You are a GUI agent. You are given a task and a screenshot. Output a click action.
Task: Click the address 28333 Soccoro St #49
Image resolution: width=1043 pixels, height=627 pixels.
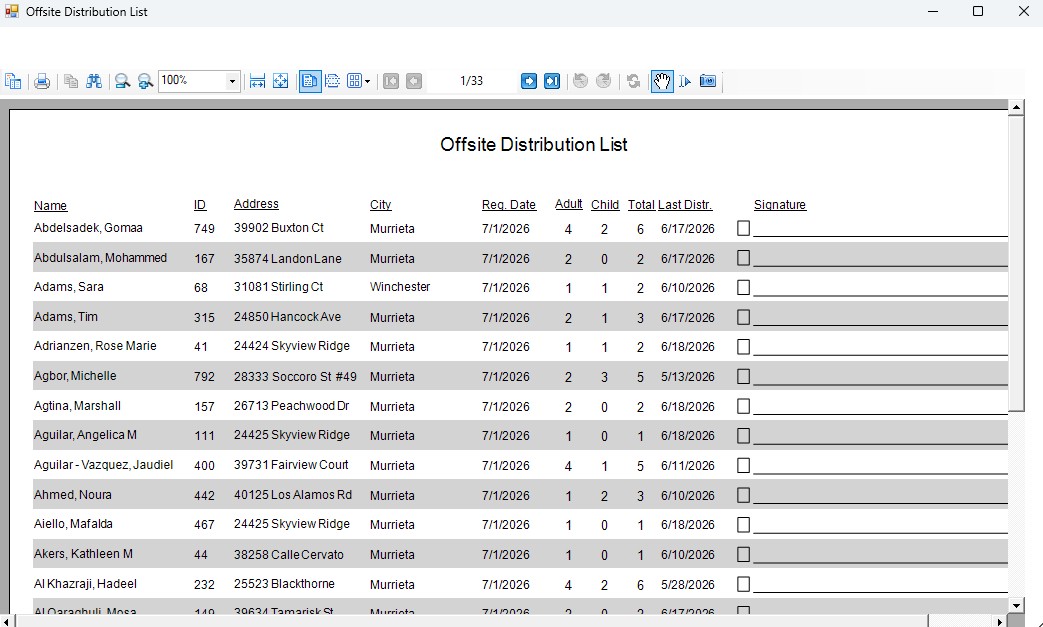(x=295, y=376)
